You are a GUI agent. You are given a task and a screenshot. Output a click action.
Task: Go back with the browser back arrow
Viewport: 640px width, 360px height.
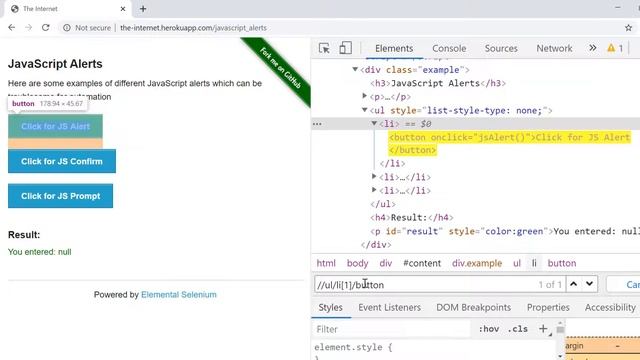tap(11, 28)
